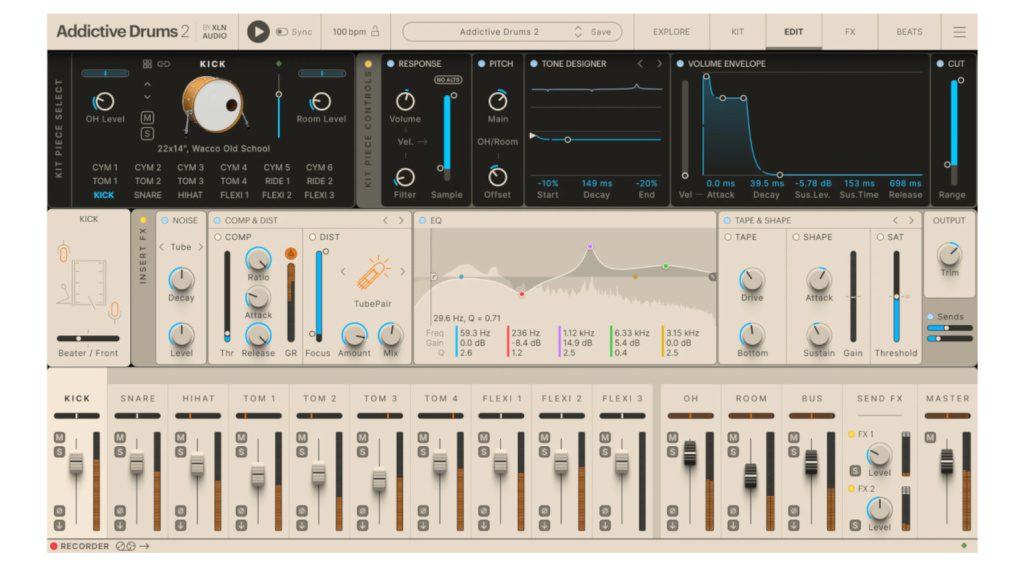Toggle the EQ module power
The height and width of the screenshot is (565, 1024).
pos(423,220)
